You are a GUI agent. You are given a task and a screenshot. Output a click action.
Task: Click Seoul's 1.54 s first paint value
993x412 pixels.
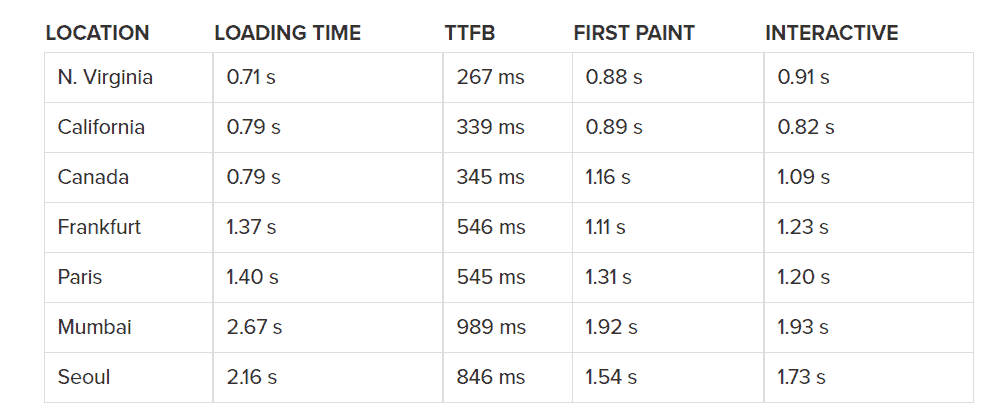[x=611, y=377]
